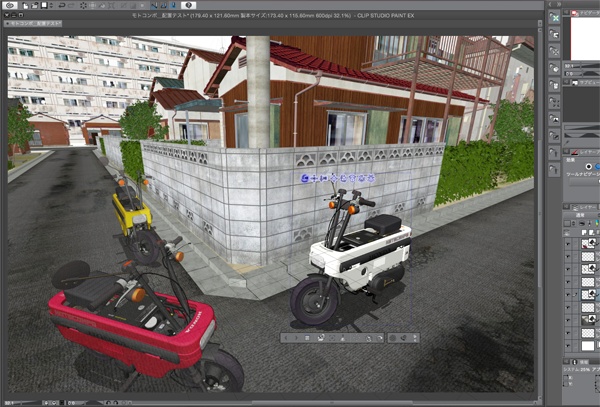Expand palette dock with double chevron
The image size is (600, 407).
(558, 4)
